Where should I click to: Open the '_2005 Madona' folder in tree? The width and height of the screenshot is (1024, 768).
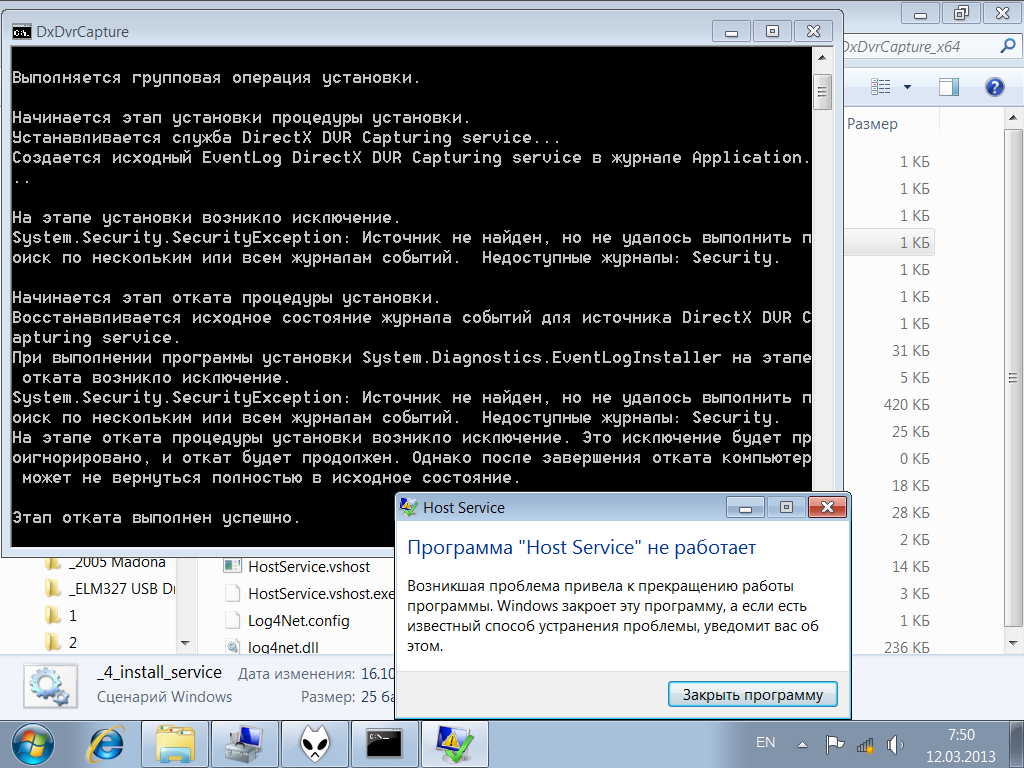point(117,562)
